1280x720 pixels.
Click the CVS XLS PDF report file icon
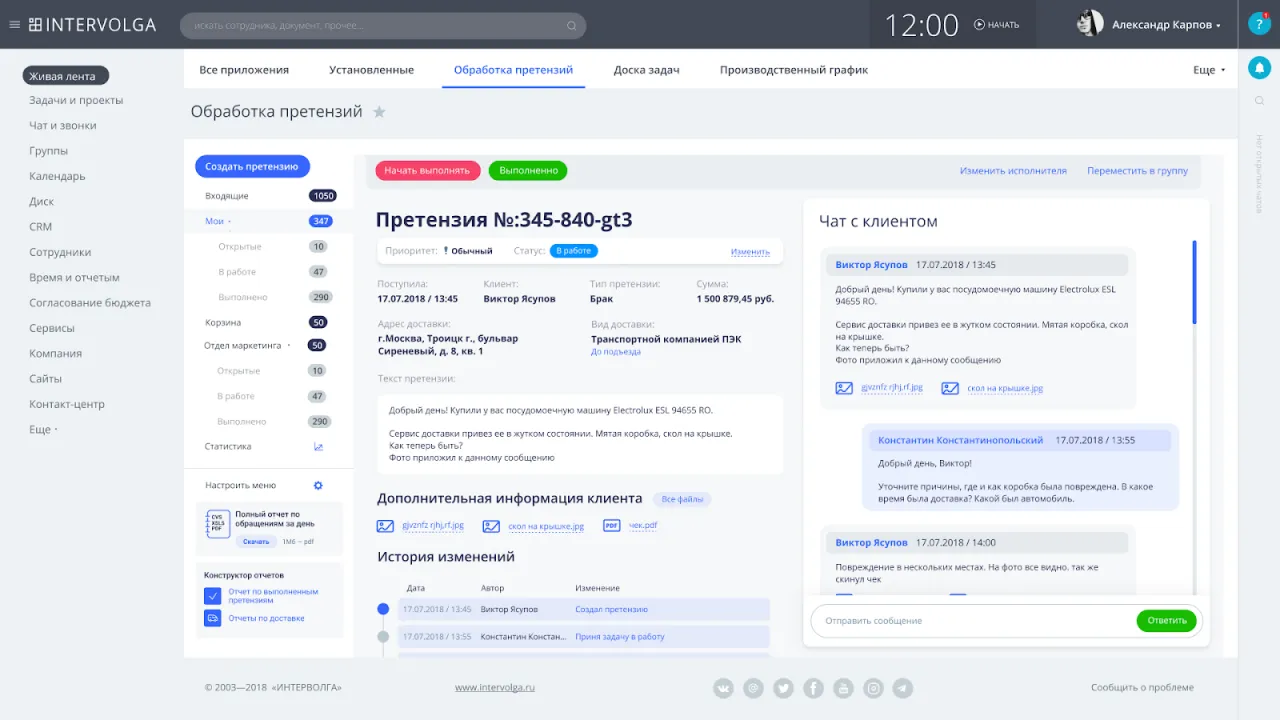coord(217,524)
